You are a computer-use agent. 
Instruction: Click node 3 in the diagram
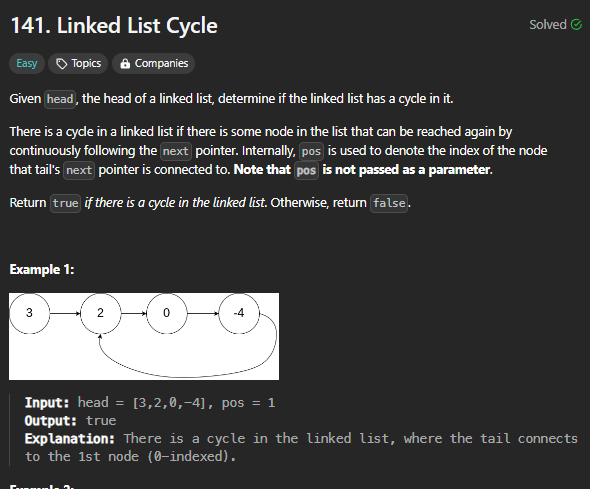click(29, 313)
